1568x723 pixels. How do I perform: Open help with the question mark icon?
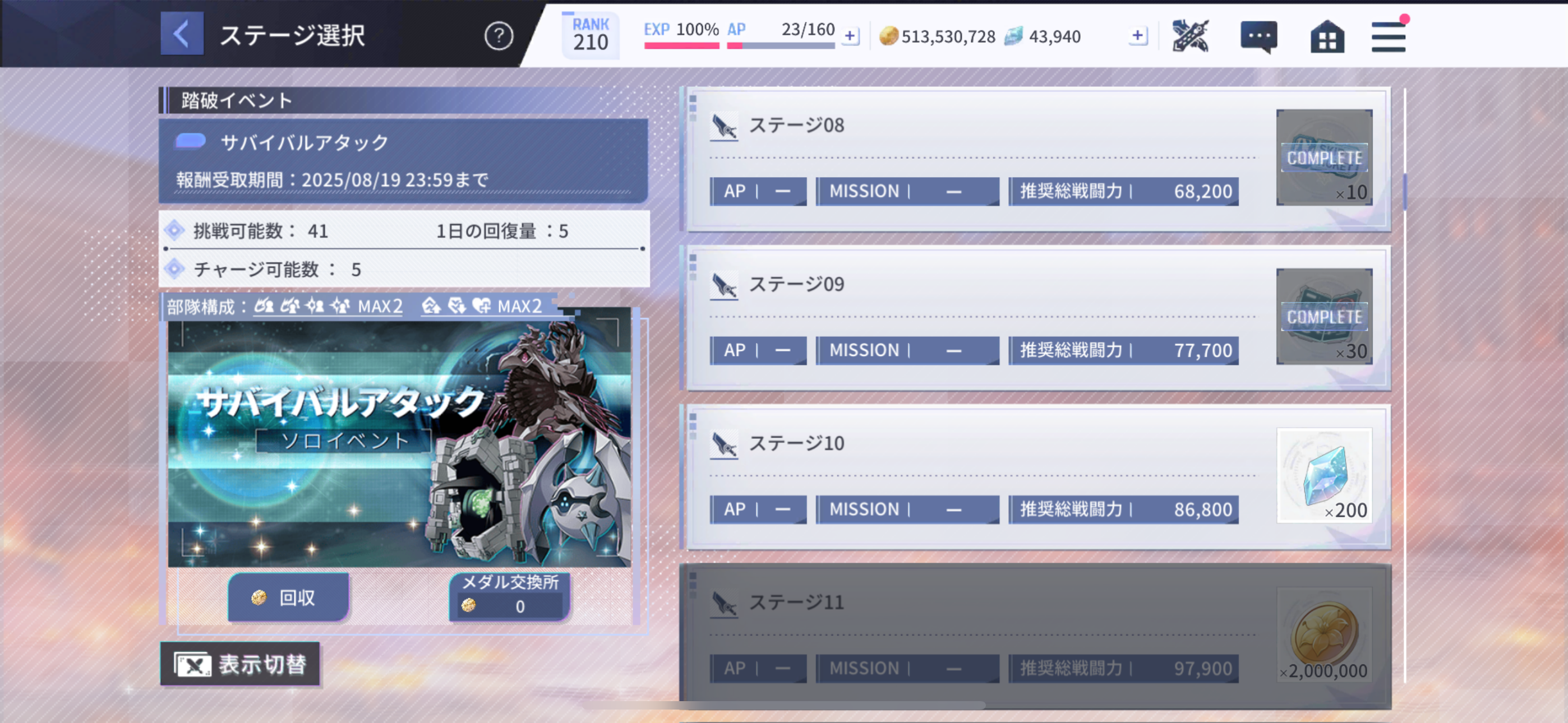(x=499, y=36)
